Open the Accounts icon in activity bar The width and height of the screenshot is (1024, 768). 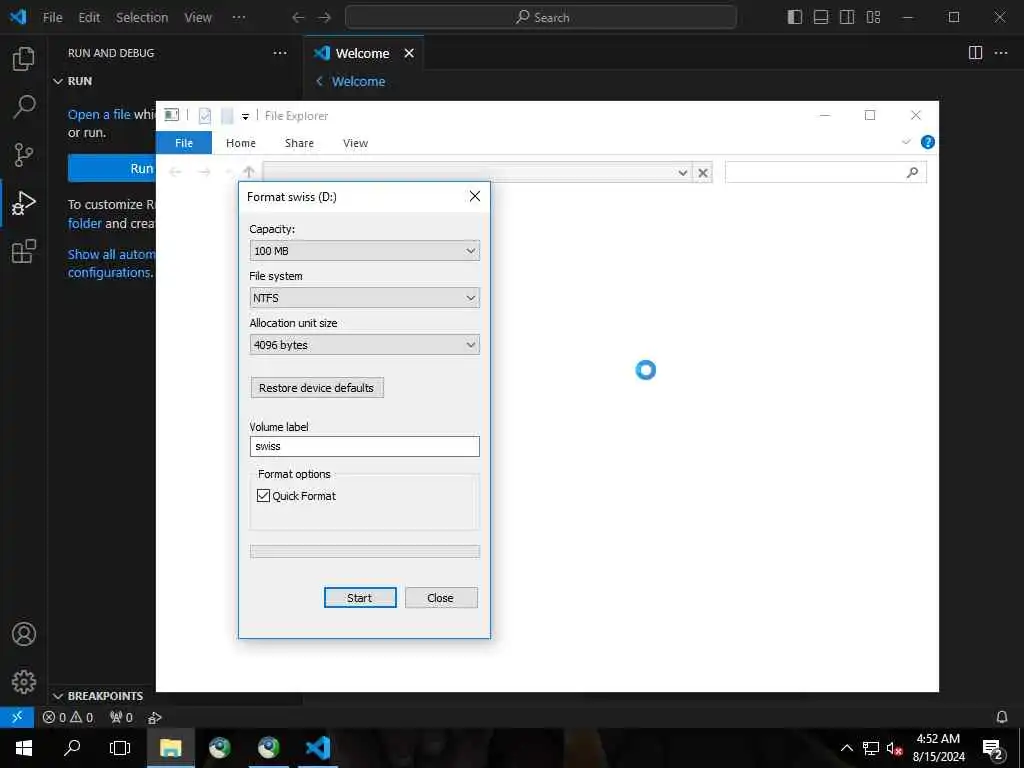(x=24, y=634)
